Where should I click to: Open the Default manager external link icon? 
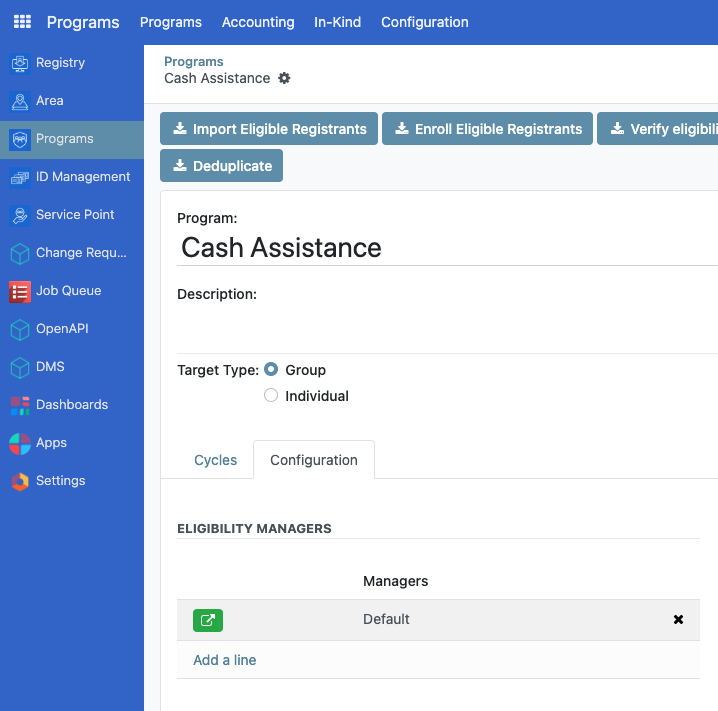(208, 620)
